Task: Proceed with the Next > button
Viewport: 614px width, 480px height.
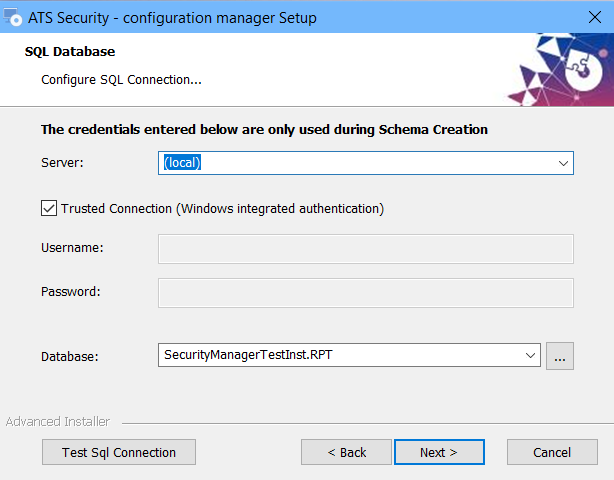Action: [x=439, y=452]
